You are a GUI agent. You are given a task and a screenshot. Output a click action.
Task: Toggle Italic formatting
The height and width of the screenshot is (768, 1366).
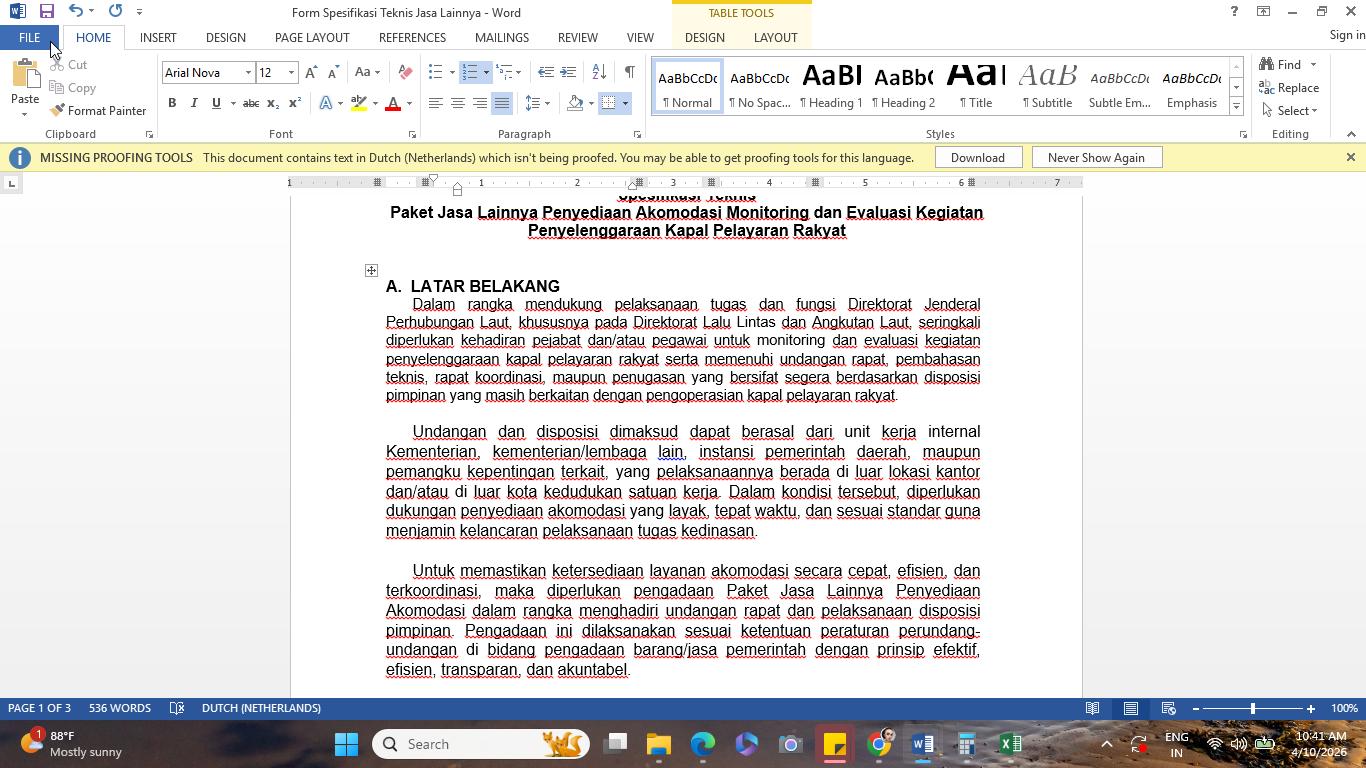194,103
